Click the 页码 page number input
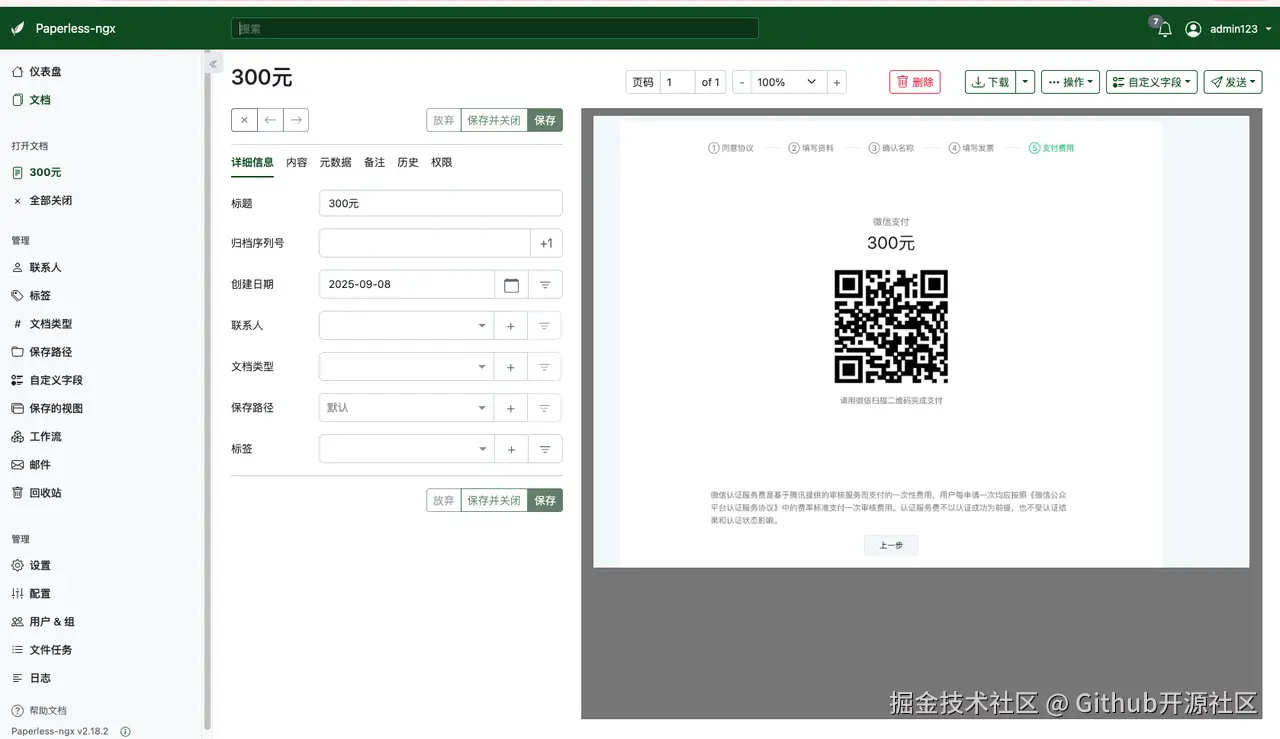Viewport: 1280px width, 739px height. 677,82
